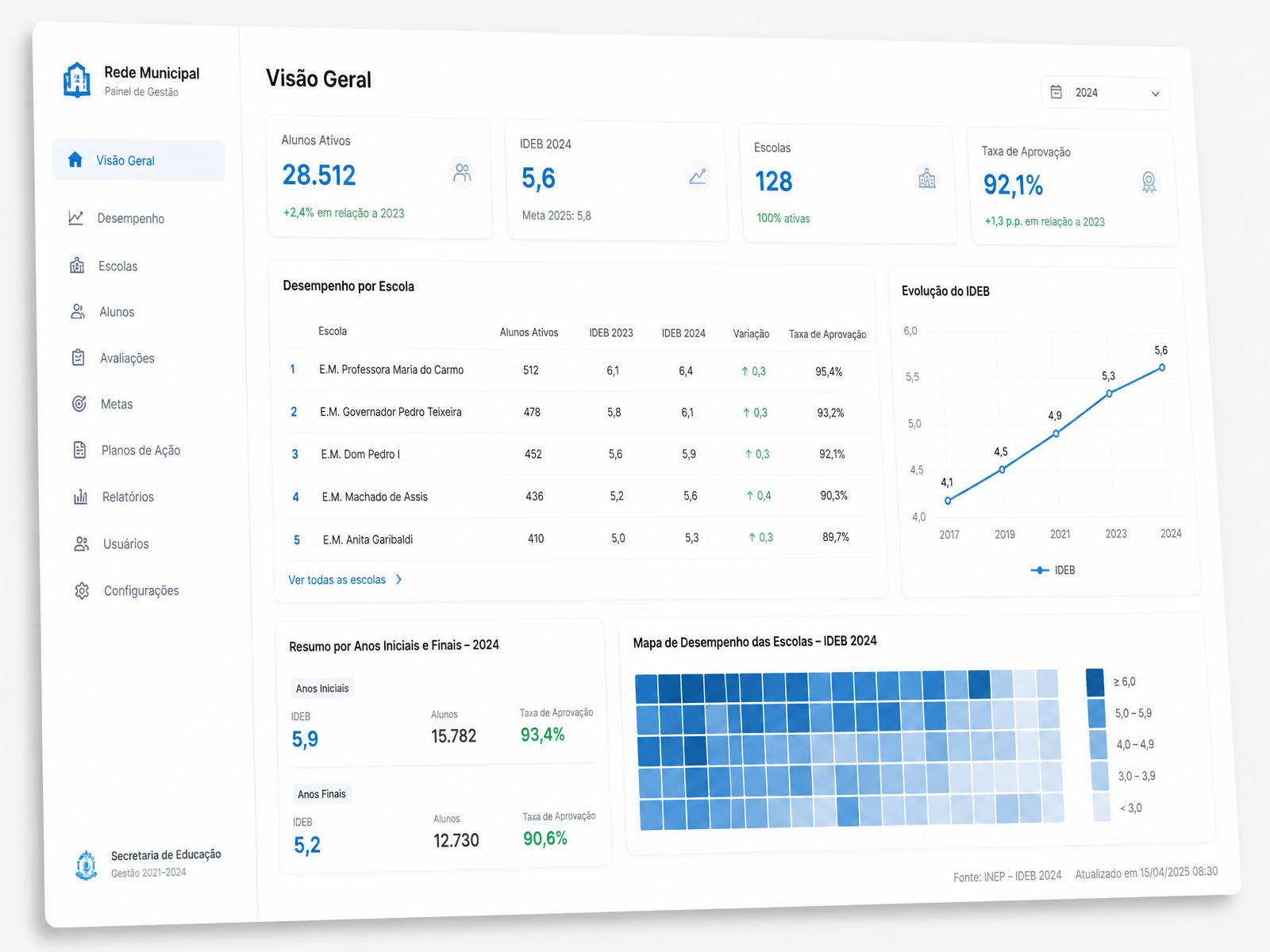Sort by the Variação column header
This screenshot has height=952, width=1270.
pyautogui.click(x=751, y=334)
